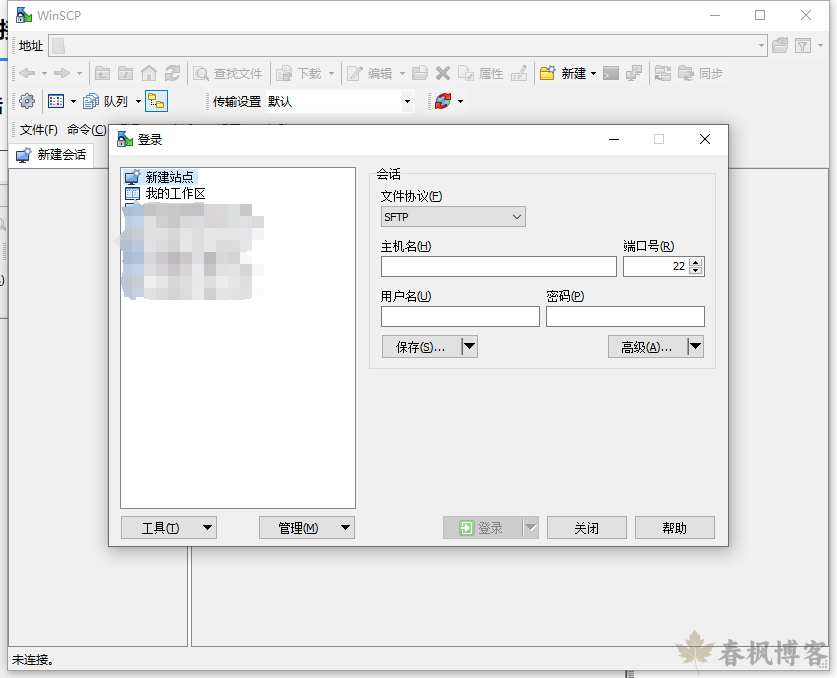Focus the Host name (主机名) field
Screen dimensions: 837x678
point(499,266)
